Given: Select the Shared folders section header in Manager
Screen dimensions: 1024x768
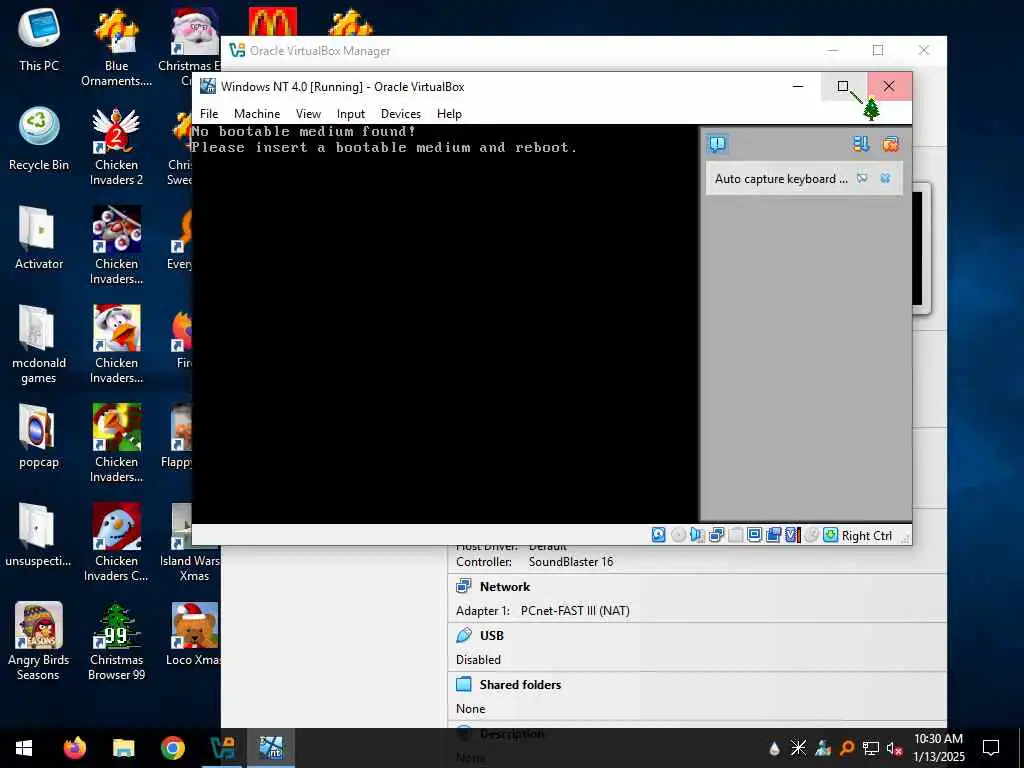Looking at the screenshot, I should [x=520, y=684].
